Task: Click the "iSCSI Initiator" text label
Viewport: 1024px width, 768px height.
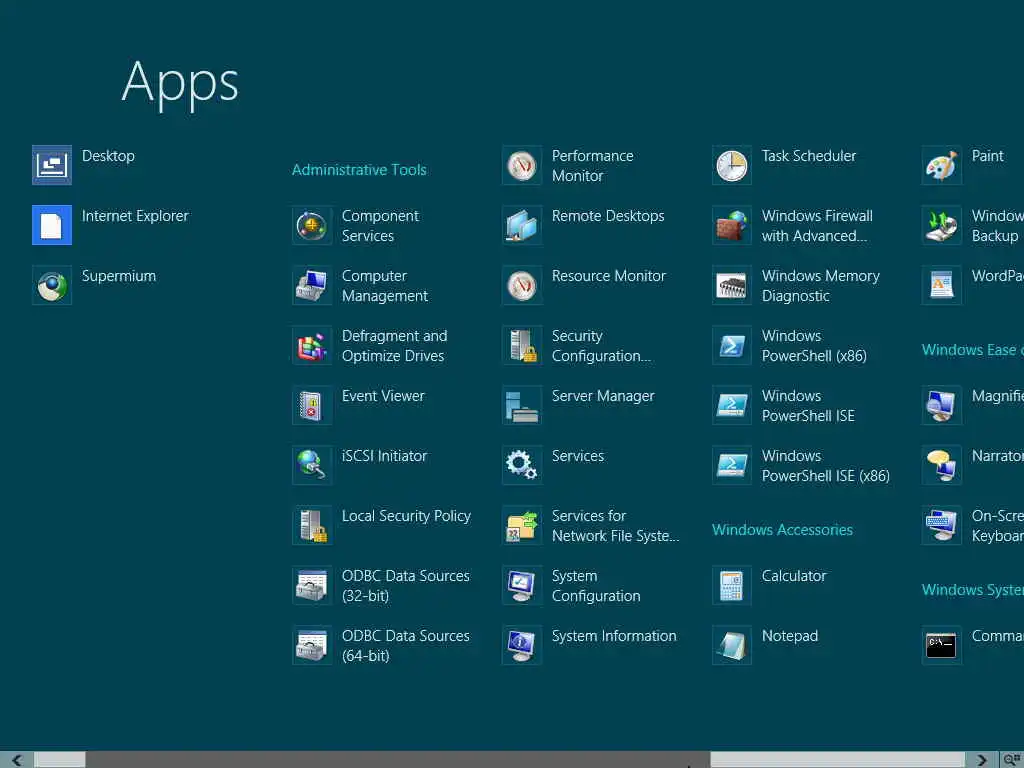Action: click(x=384, y=456)
